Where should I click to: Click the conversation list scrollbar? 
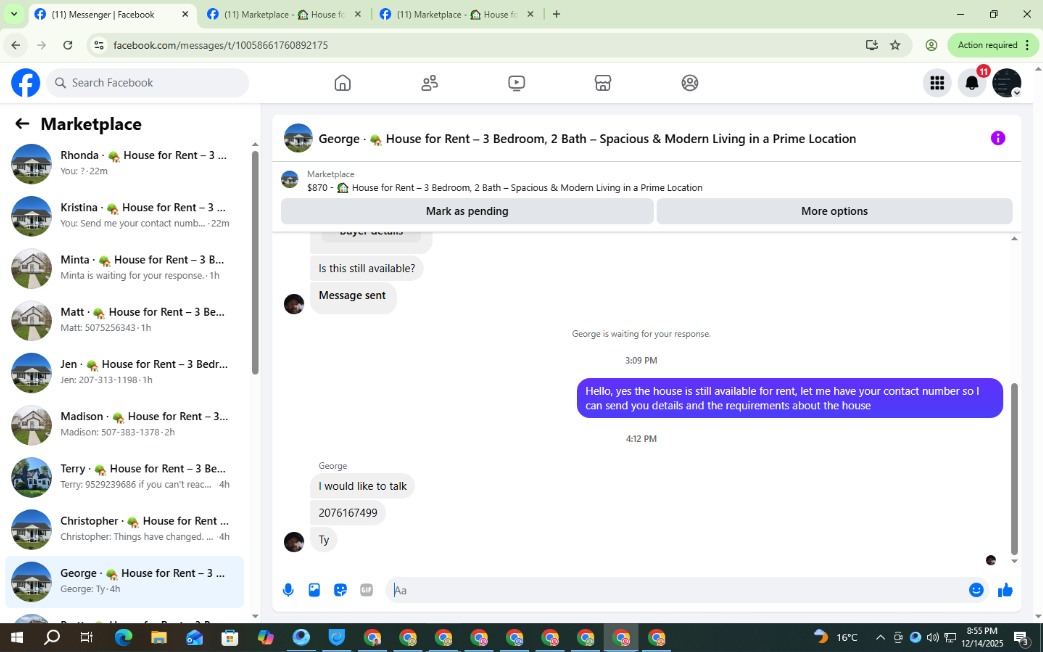(x=255, y=263)
